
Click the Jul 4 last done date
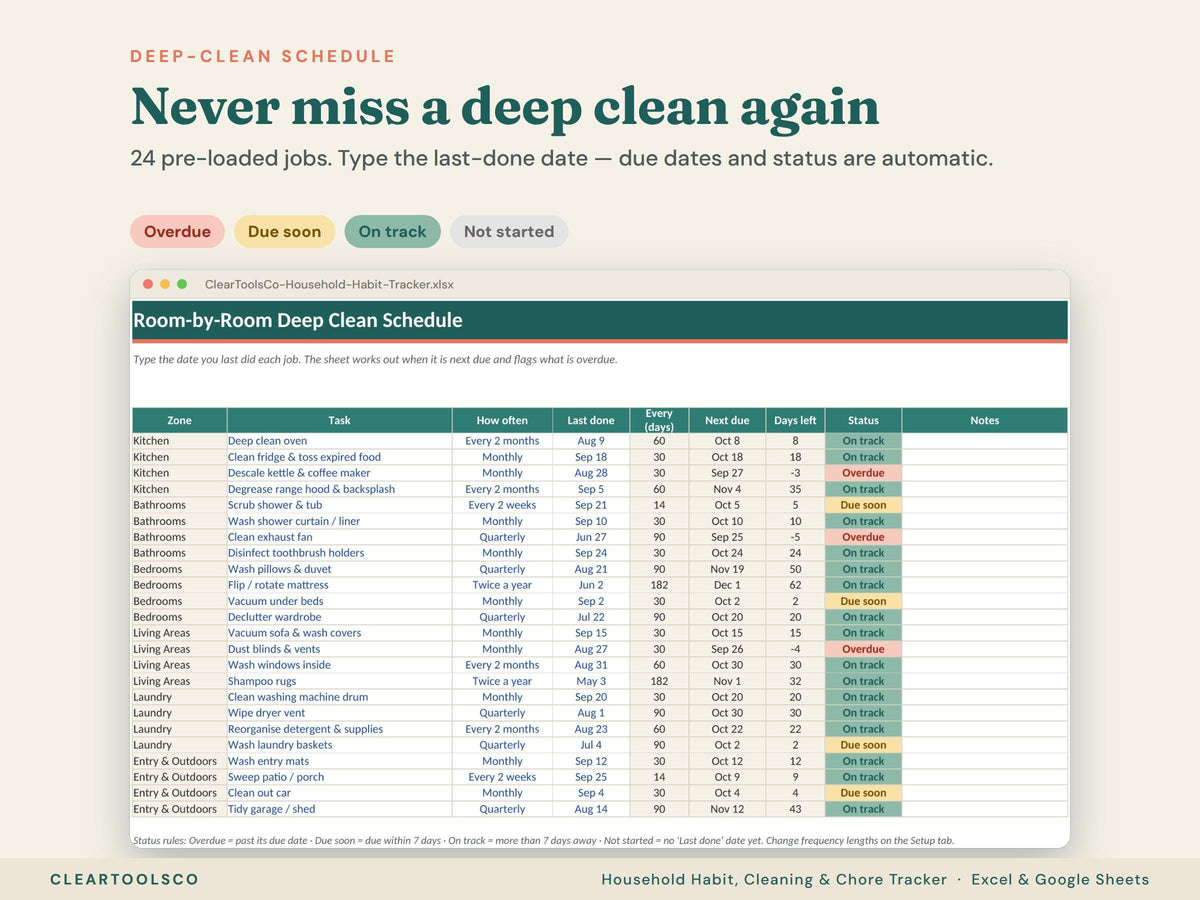591,745
